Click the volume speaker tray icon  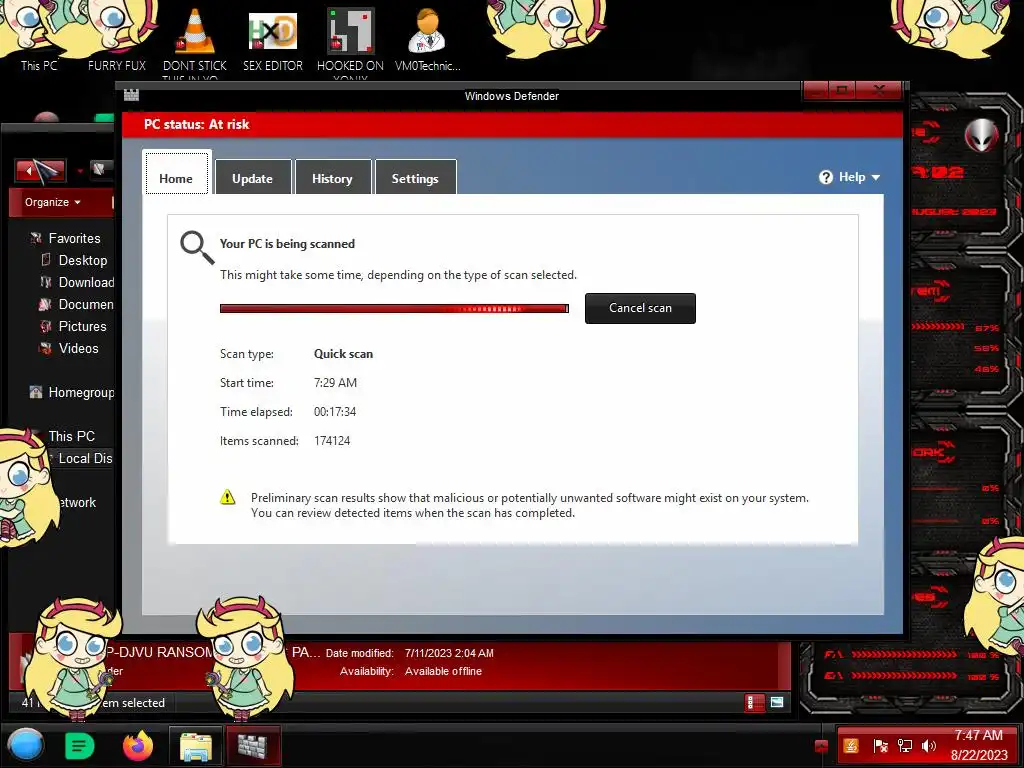click(929, 746)
